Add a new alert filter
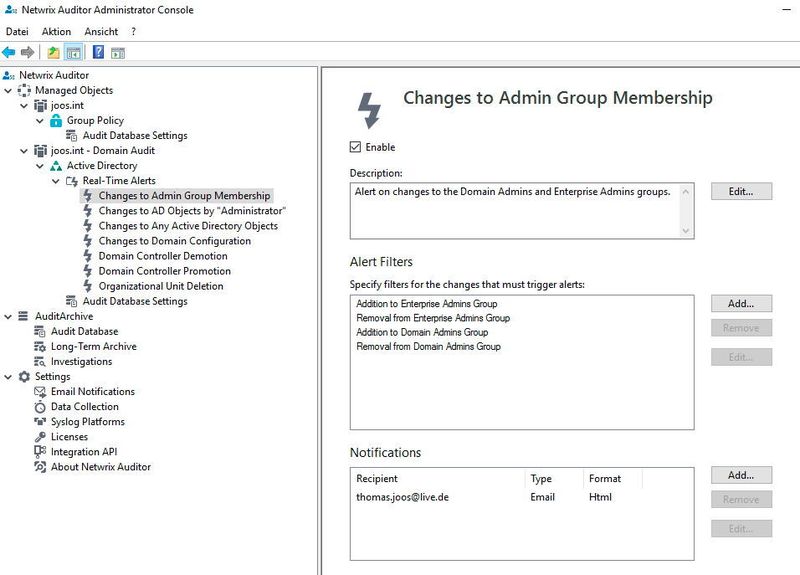Screen dimensions: 800x575 [x=741, y=304]
